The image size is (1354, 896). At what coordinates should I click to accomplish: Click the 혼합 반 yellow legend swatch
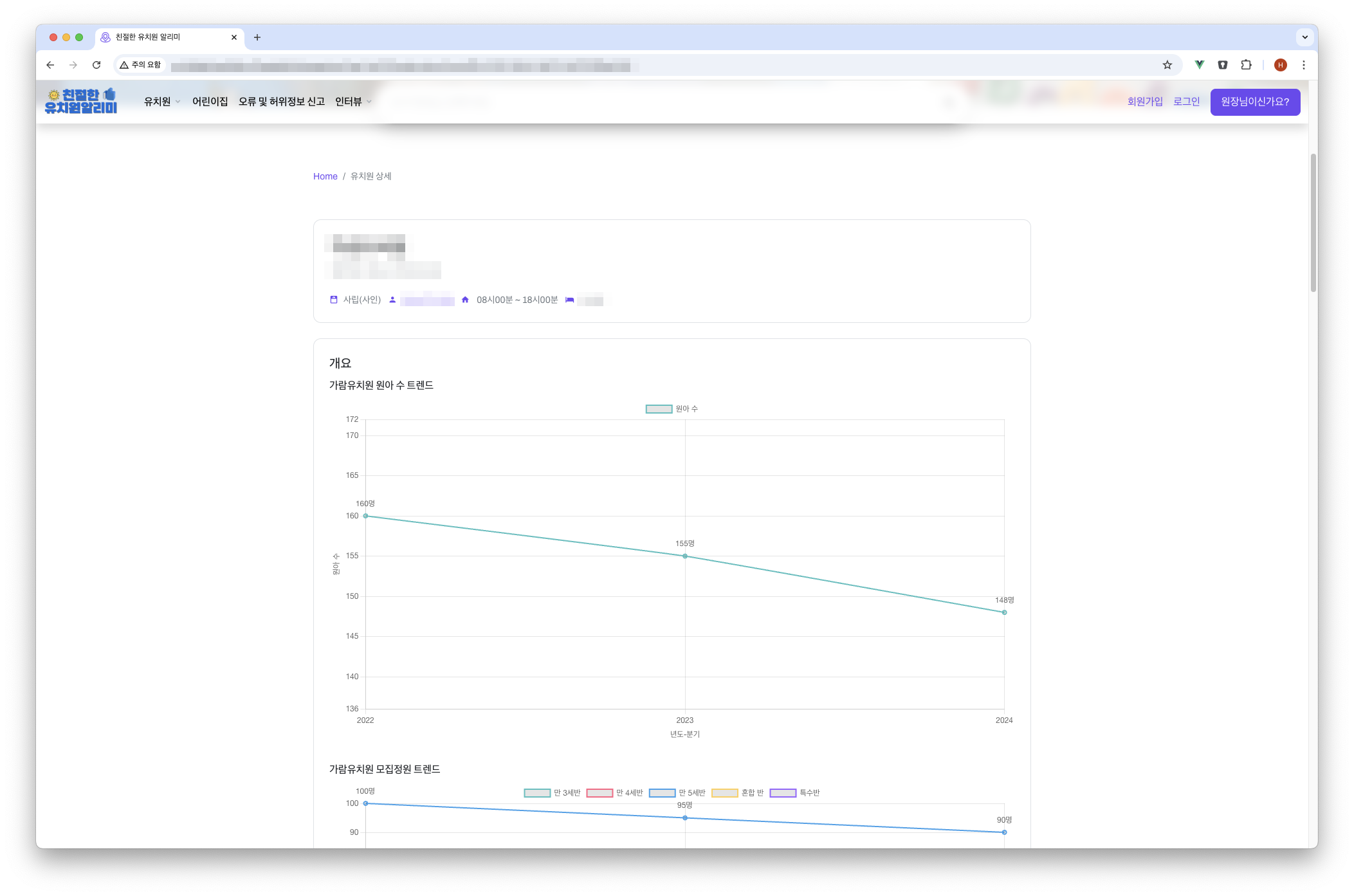coord(725,793)
